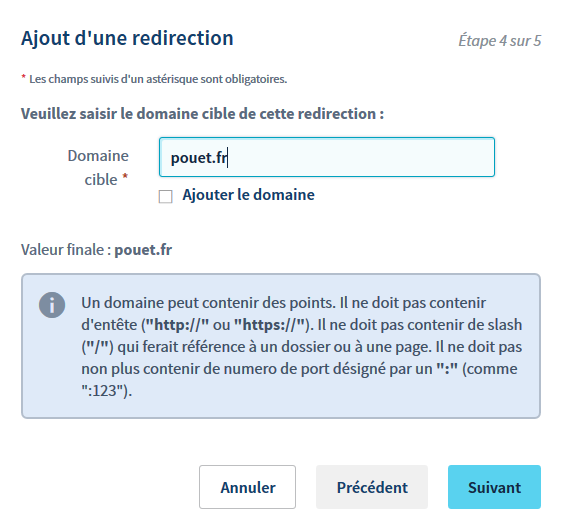The height and width of the screenshot is (526, 567).
Task: Click the ":123" example in info box
Action: click(x=102, y=391)
